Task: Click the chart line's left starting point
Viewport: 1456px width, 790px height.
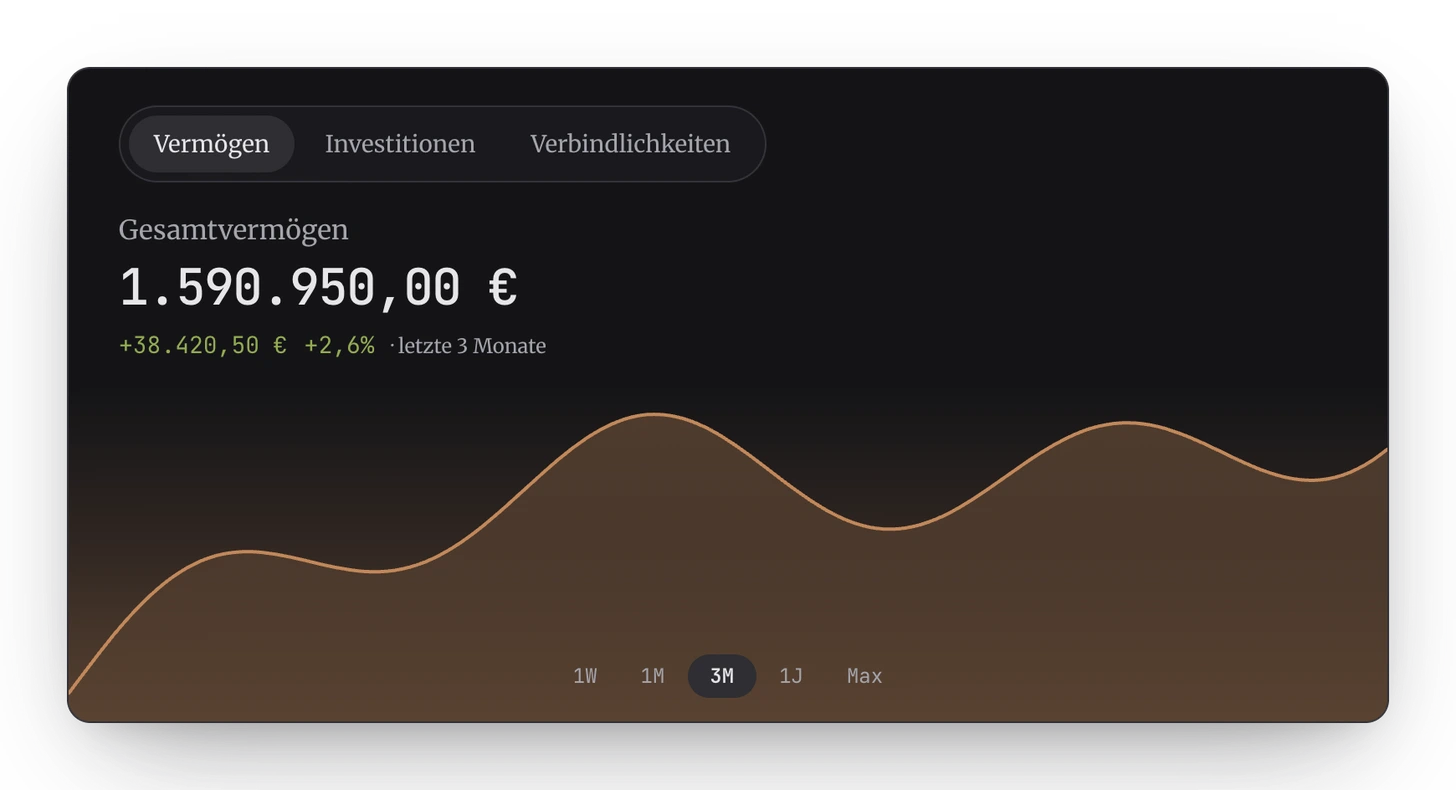Action: click(70, 691)
